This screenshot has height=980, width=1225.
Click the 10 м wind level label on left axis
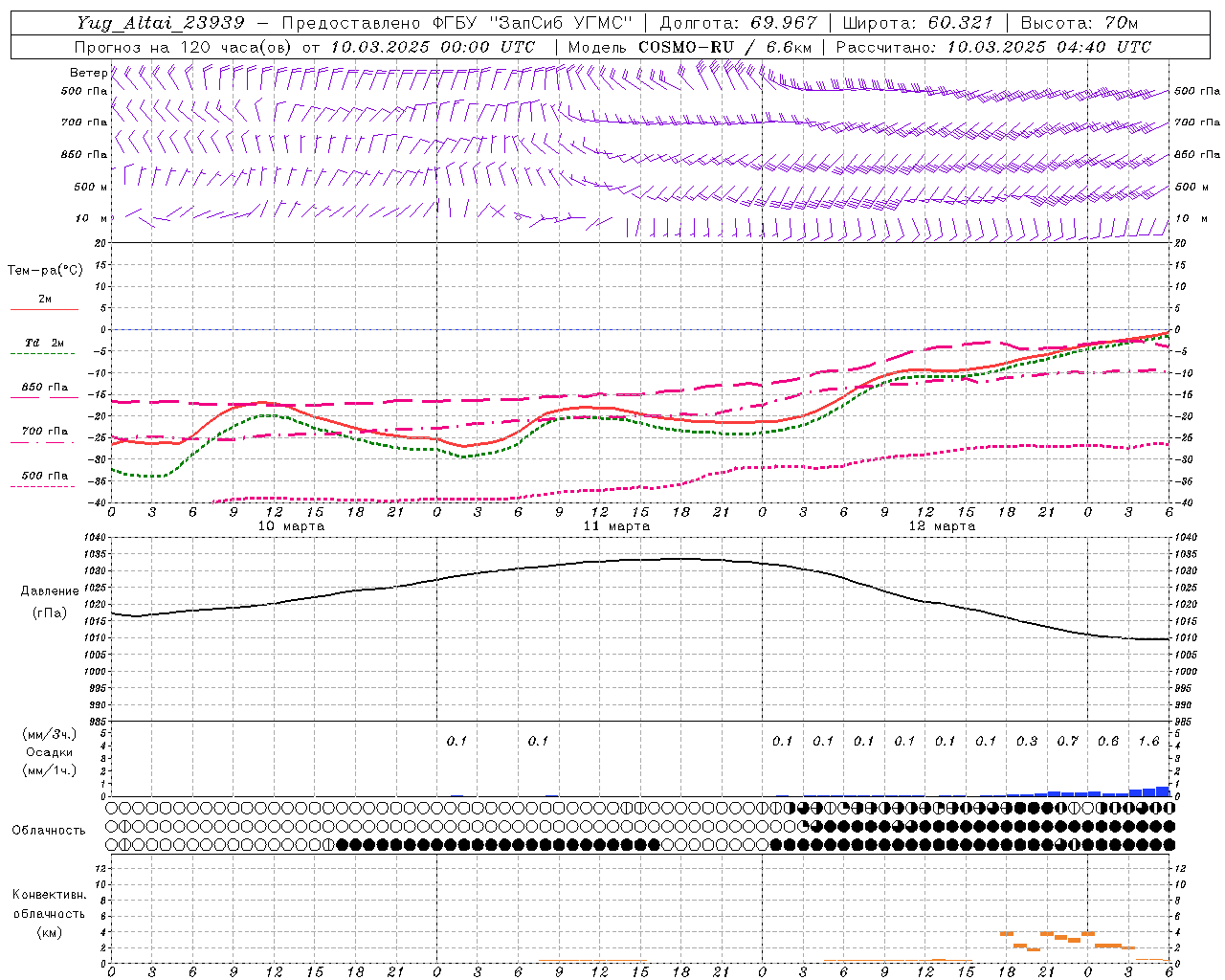point(91,218)
